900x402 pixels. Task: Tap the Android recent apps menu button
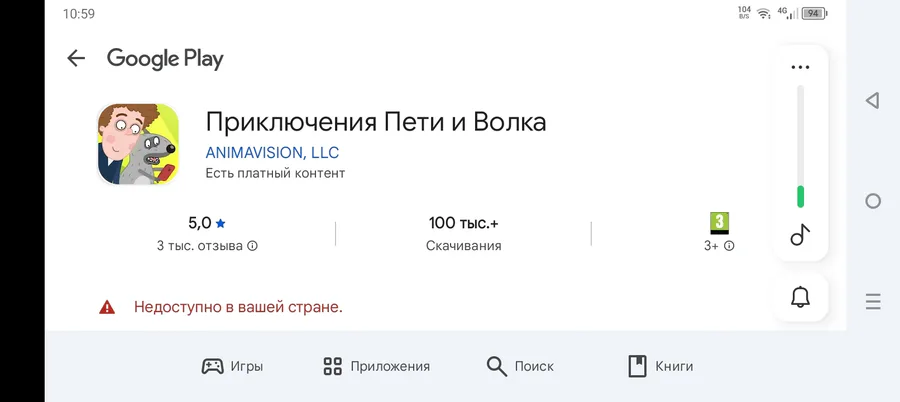coord(872,302)
